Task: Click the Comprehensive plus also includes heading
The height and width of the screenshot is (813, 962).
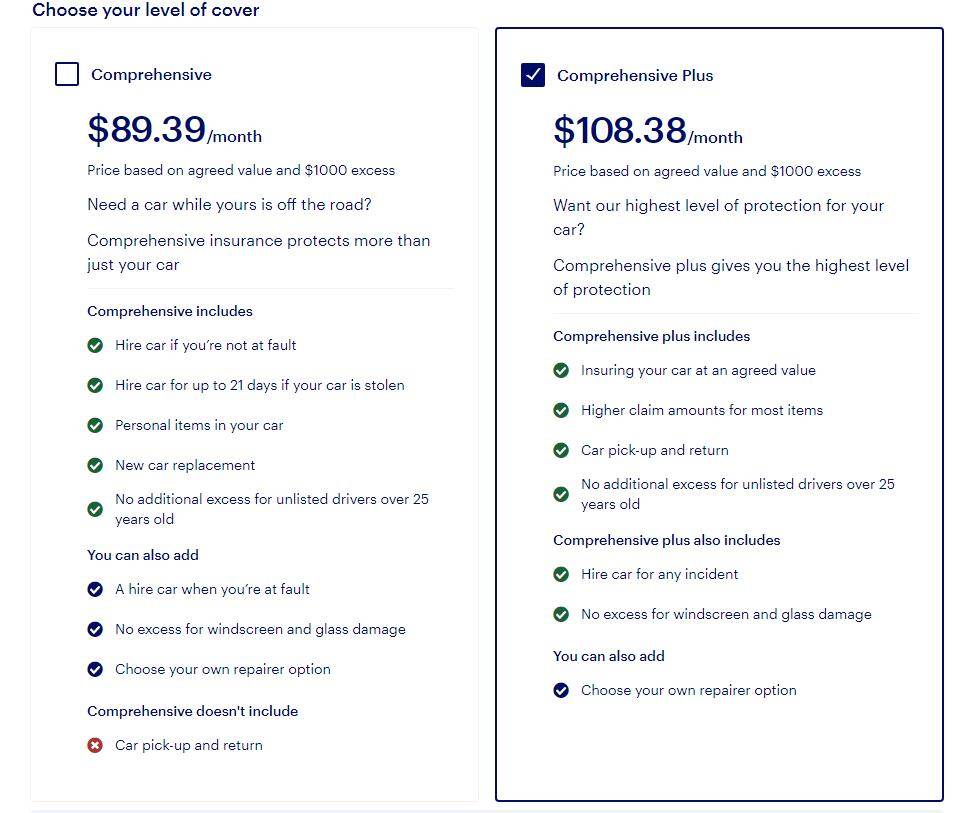Action: tap(667, 540)
